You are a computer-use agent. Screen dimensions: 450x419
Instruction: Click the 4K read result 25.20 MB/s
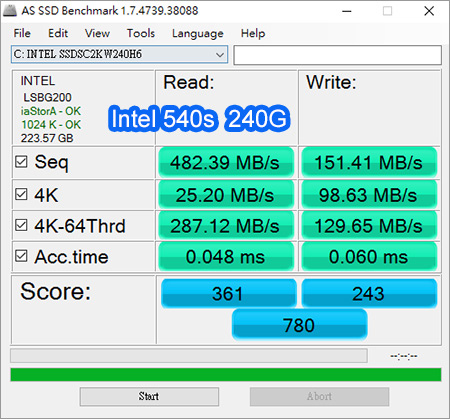(x=226, y=195)
